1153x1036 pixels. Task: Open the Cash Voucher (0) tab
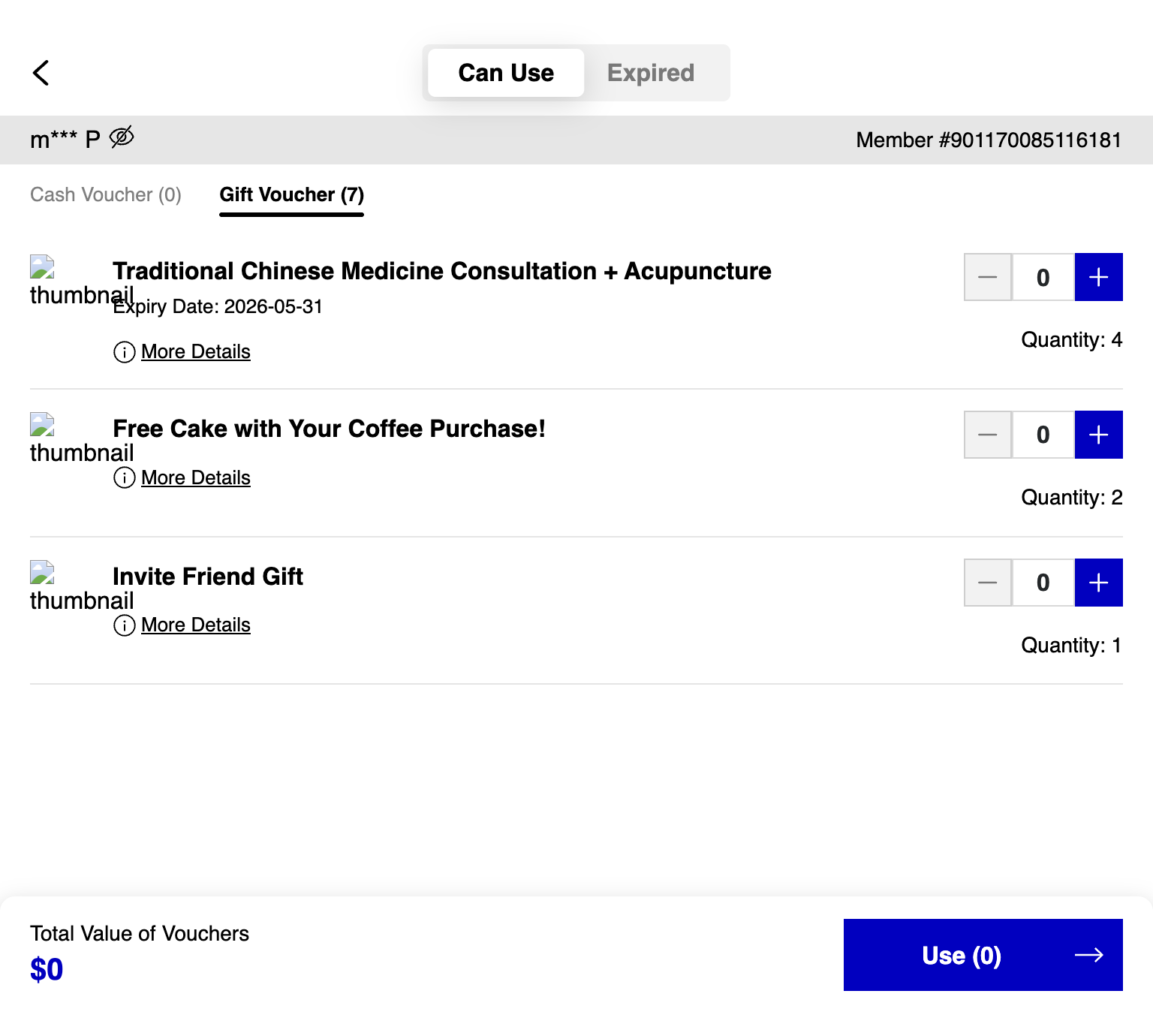point(106,194)
